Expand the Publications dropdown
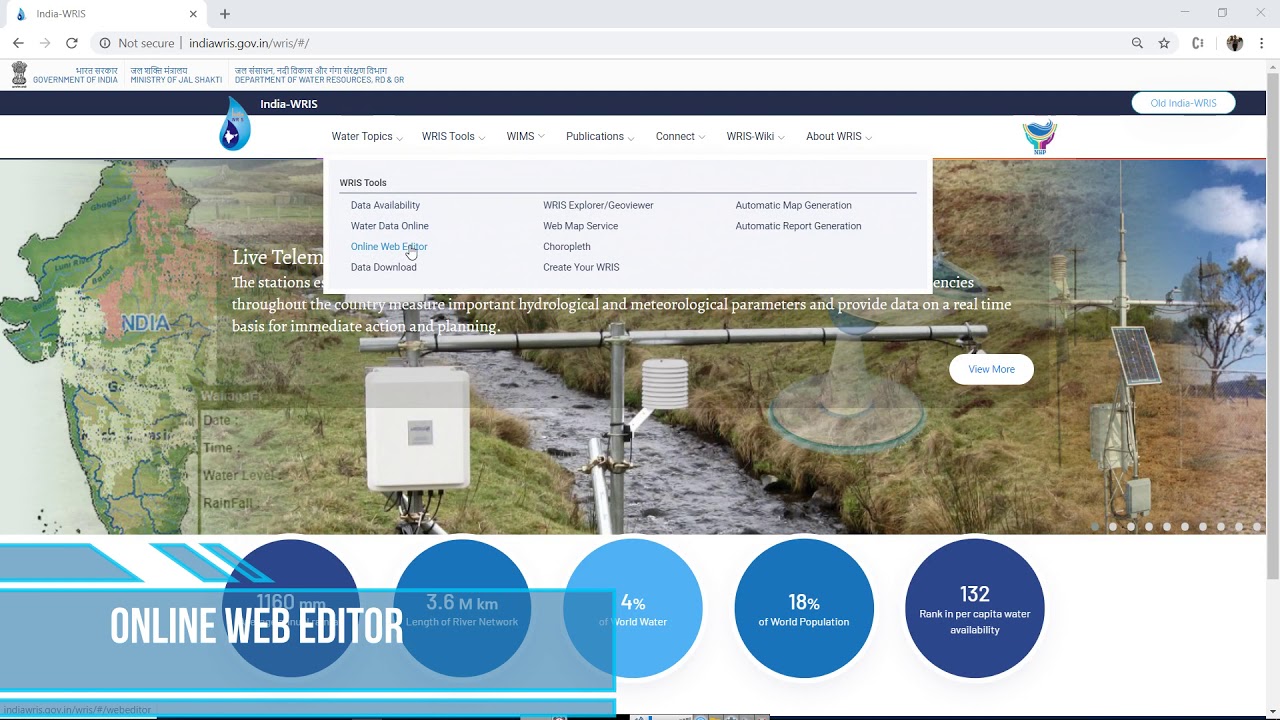The image size is (1280, 720). (x=600, y=137)
